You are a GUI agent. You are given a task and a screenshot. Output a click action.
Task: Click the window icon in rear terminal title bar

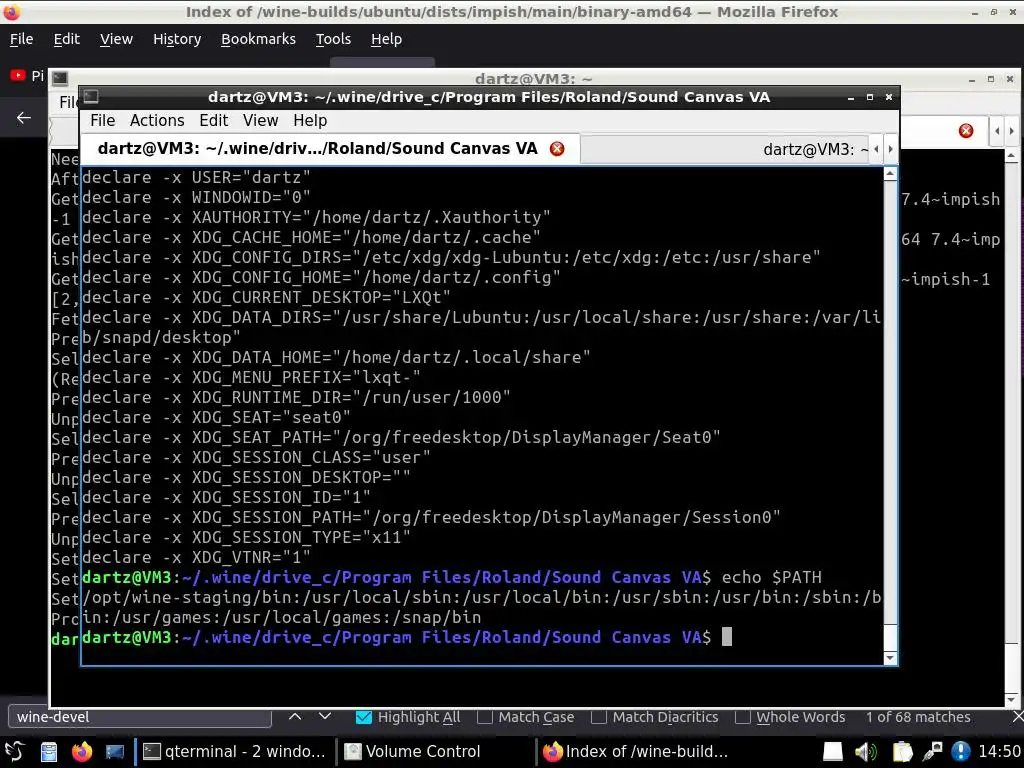(x=60, y=78)
